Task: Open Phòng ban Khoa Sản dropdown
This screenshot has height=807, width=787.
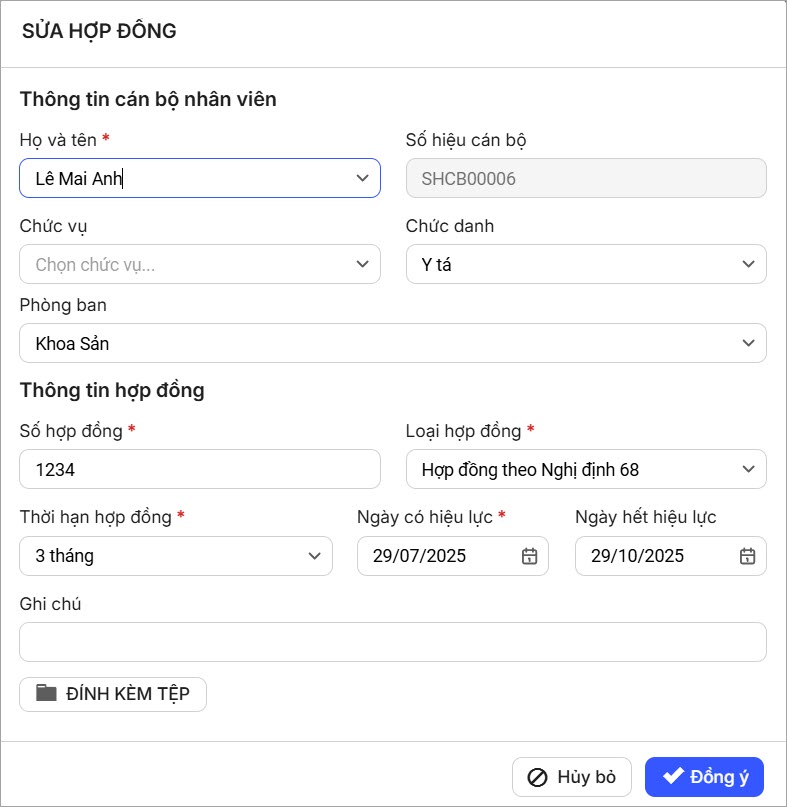Action: tap(393, 343)
